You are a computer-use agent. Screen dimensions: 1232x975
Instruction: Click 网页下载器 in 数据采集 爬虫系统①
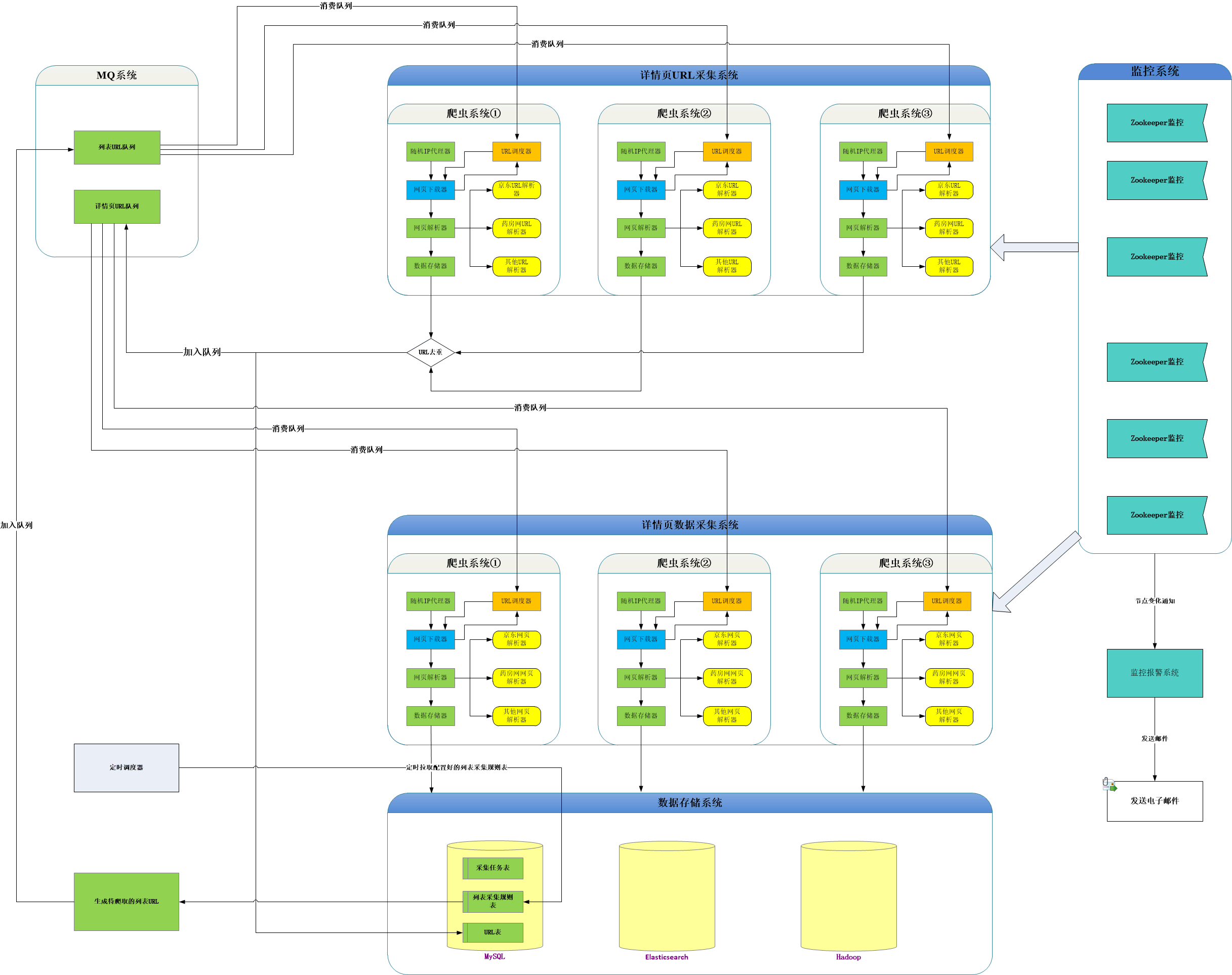(430, 639)
